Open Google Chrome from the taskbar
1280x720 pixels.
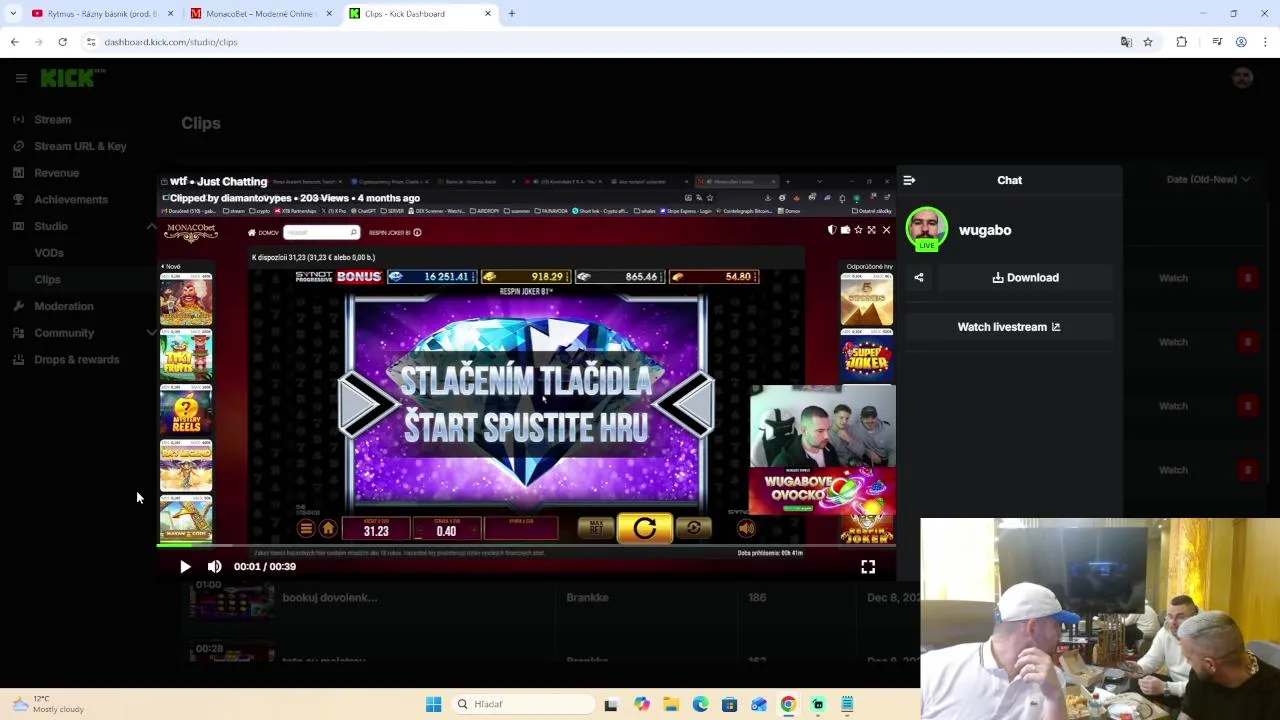(x=788, y=704)
